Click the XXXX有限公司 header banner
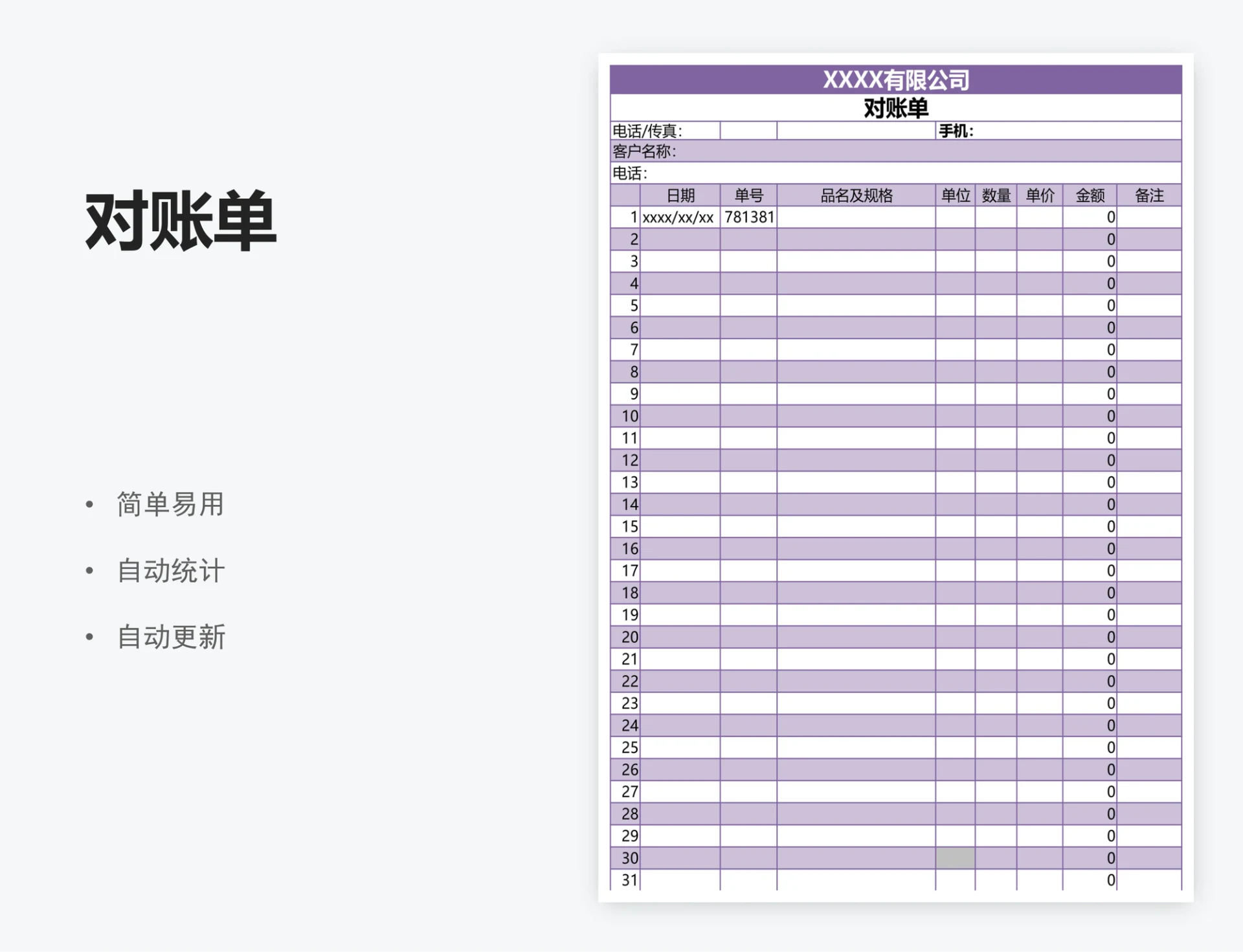This screenshot has height=952, width=1243. click(x=897, y=80)
